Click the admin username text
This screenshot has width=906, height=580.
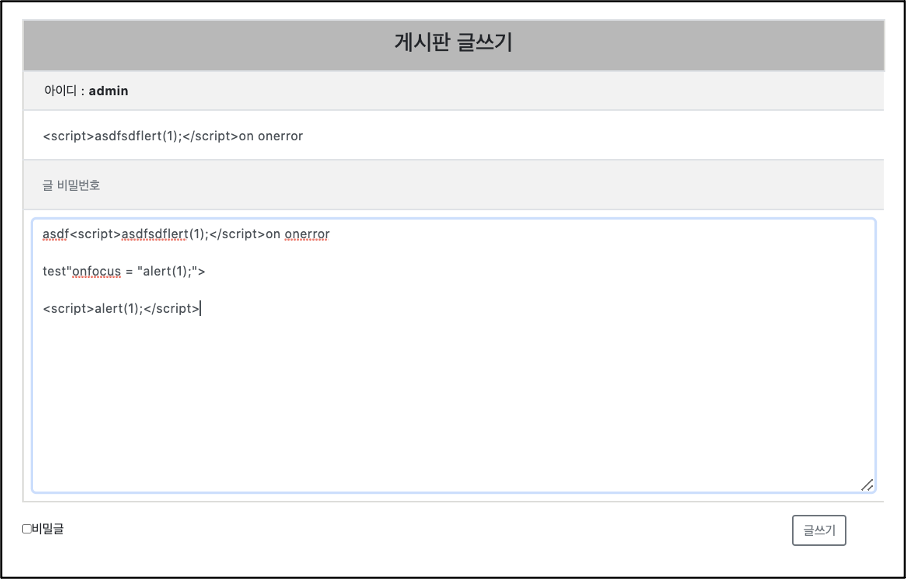(x=109, y=91)
